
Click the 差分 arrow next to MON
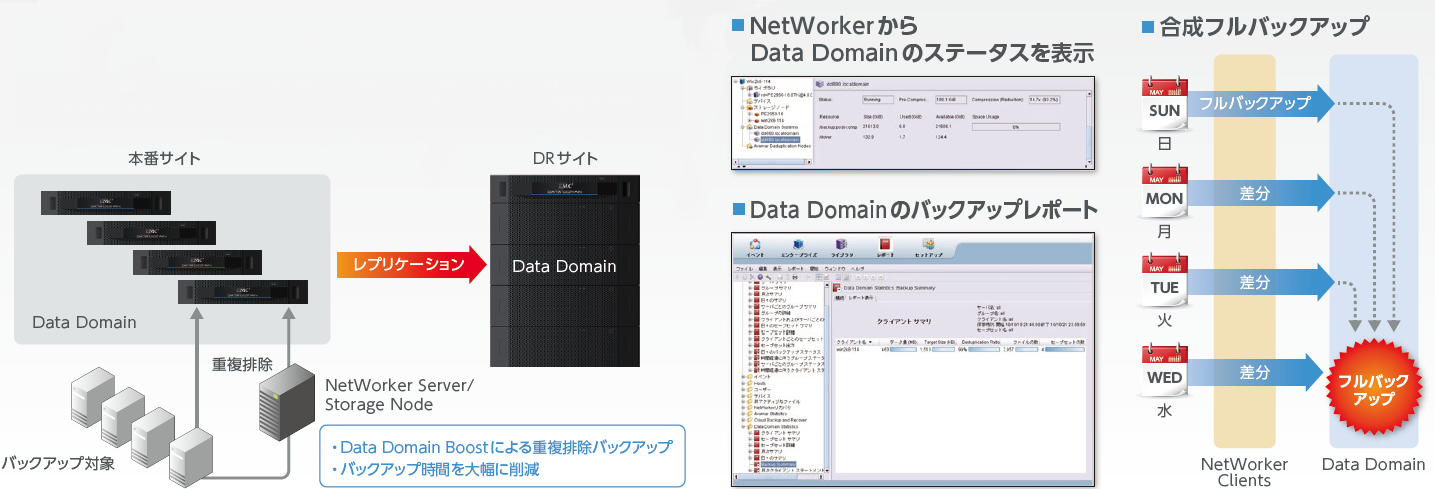pyautogui.click(x=1261, y=191)
